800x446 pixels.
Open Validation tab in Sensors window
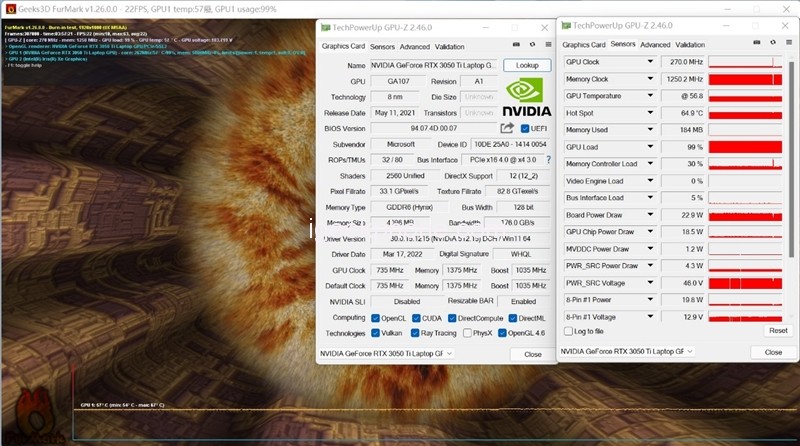point(690,45)
